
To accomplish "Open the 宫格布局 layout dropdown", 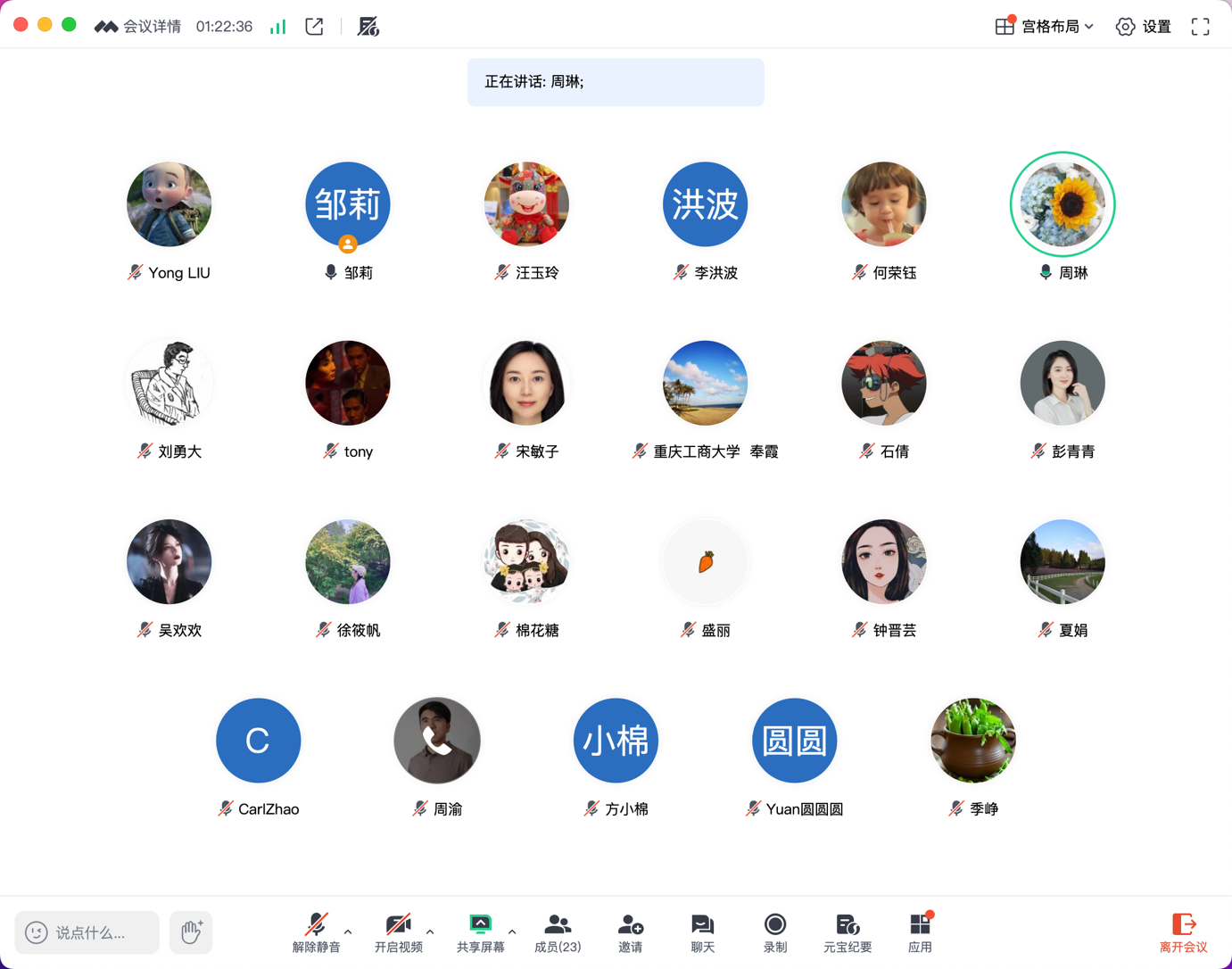I will tap(1044, 27).
